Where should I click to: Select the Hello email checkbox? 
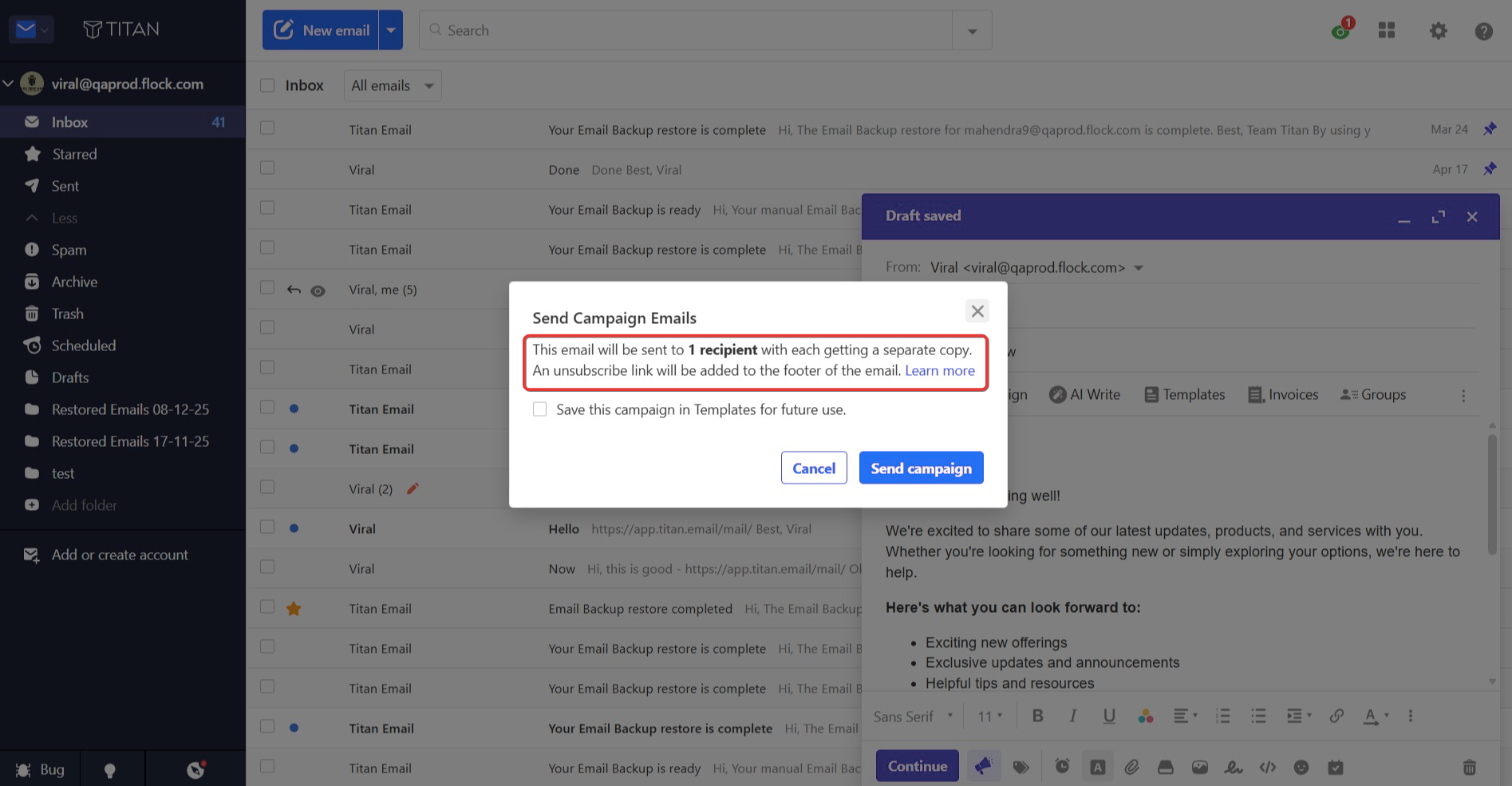(x=267, y=527)
